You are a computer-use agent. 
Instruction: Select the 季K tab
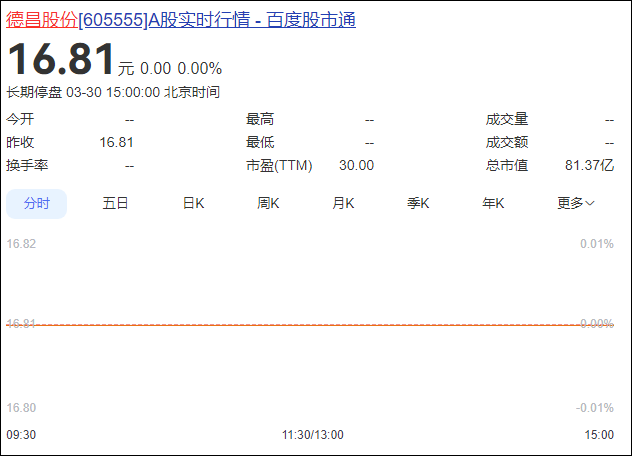pyautogui.click(x=418, y=203)
